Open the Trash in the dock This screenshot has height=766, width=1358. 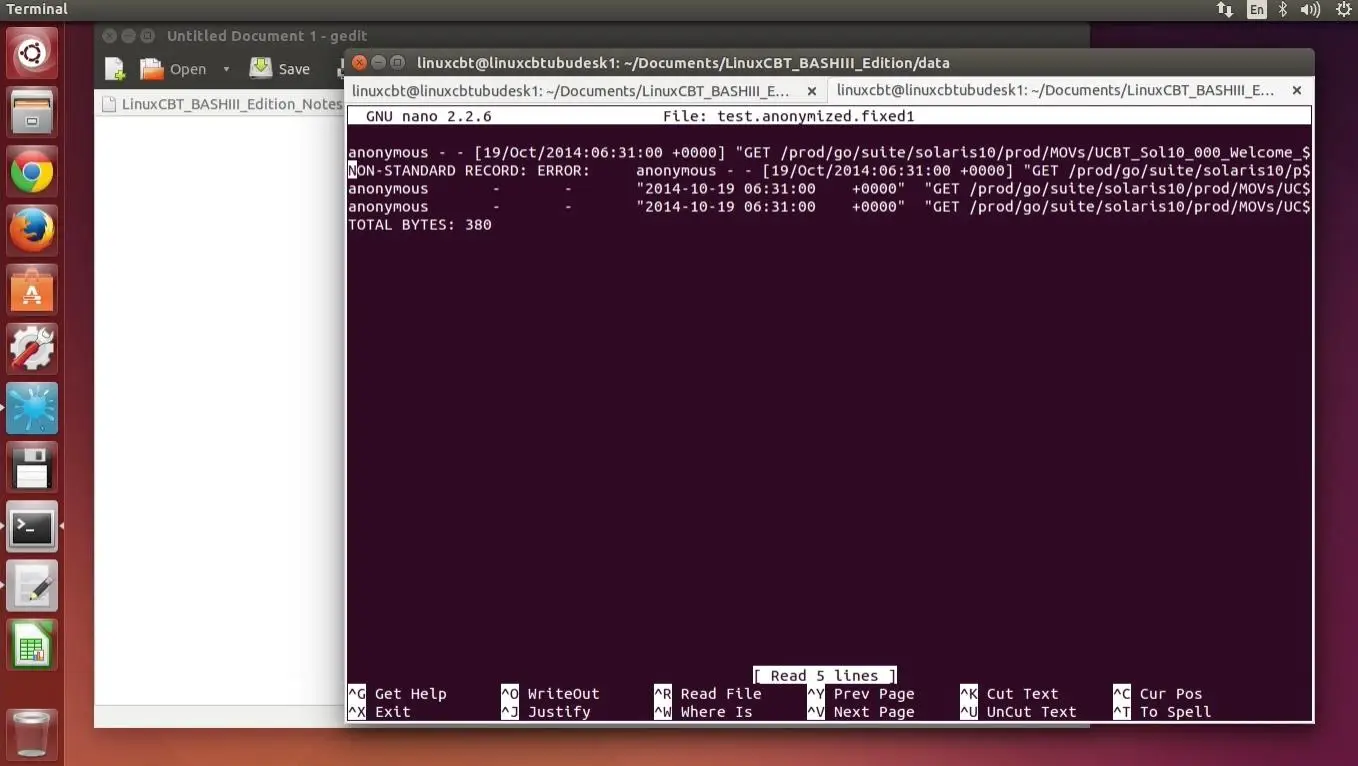(x=32, y=733)
